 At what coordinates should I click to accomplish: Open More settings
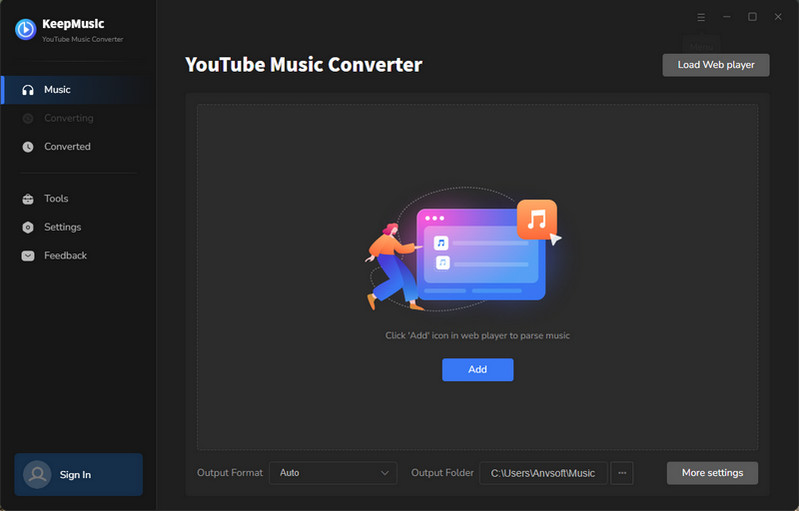712,473
